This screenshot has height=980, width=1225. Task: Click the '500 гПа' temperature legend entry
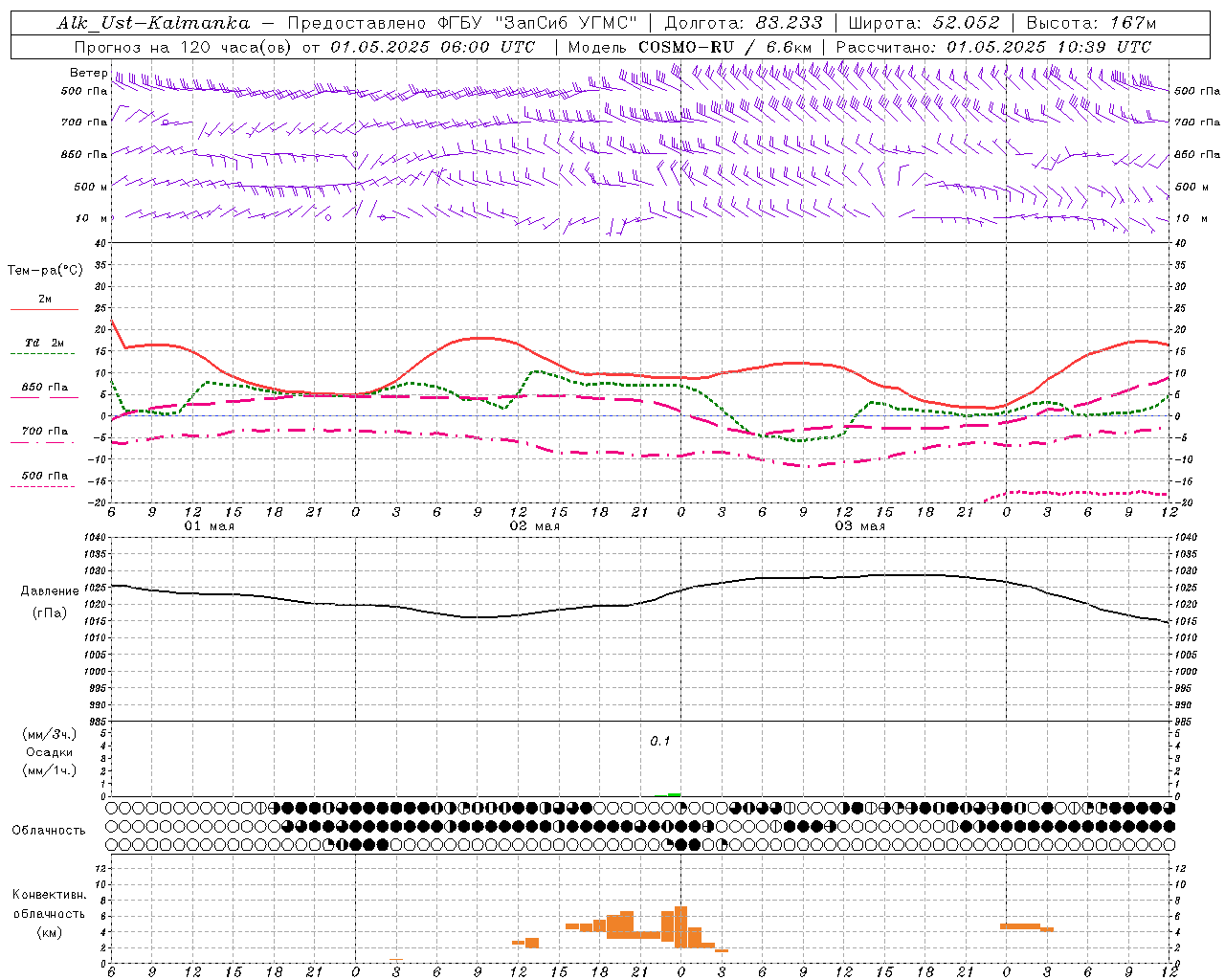pos(44,476)
